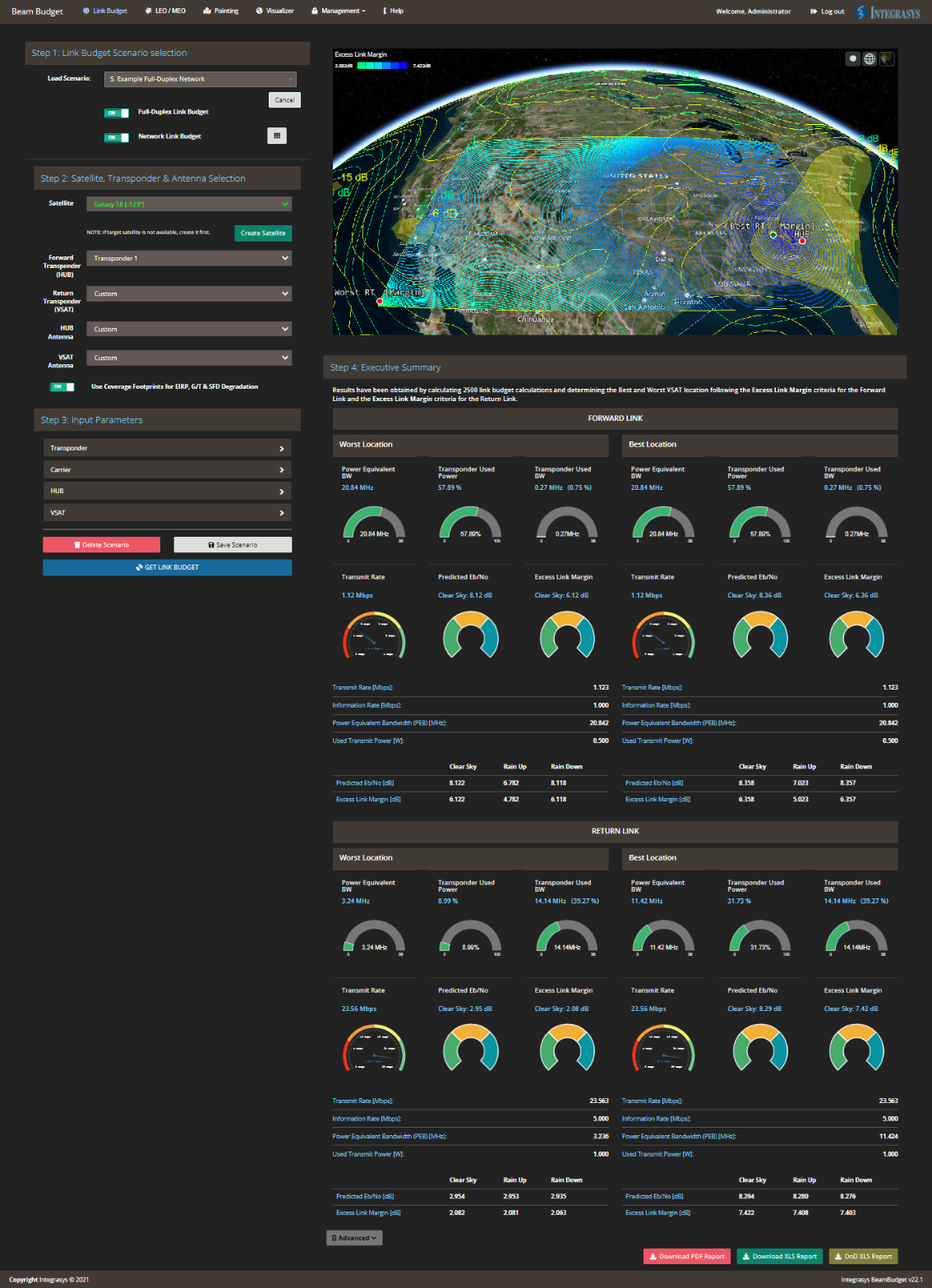Click the grid icon beside Network Link Budget

click(x=277, y=136)
